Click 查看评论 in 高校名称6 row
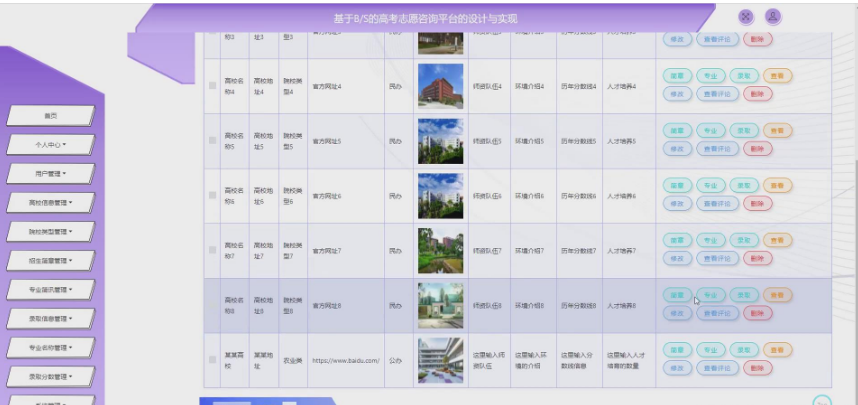Screen dimensions: 858x405 coord(717,204)
